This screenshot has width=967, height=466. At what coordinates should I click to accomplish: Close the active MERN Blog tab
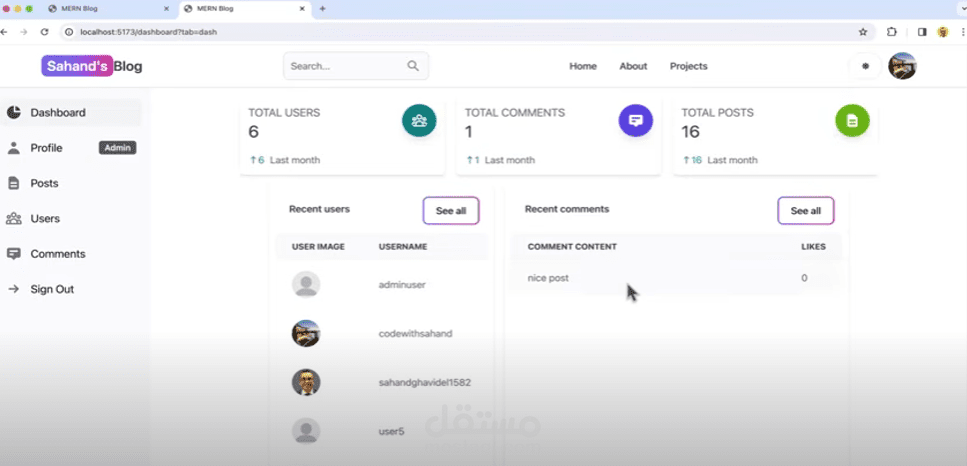(302, 9)
